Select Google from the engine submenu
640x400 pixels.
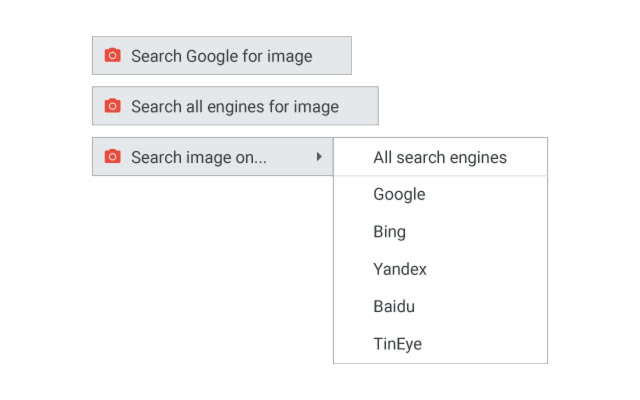point(399,194)
